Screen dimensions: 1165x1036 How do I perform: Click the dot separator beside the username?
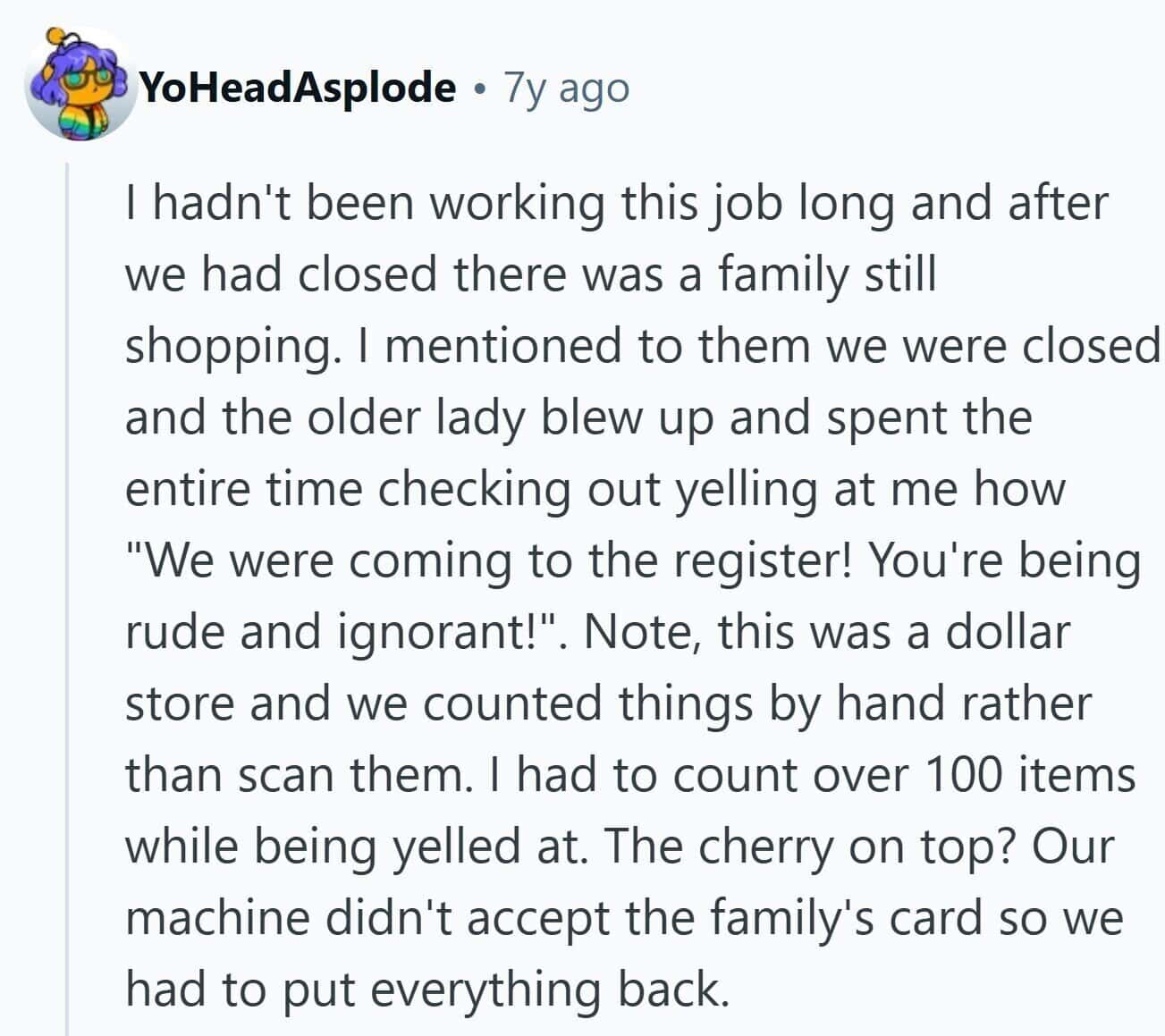[481, 88]
